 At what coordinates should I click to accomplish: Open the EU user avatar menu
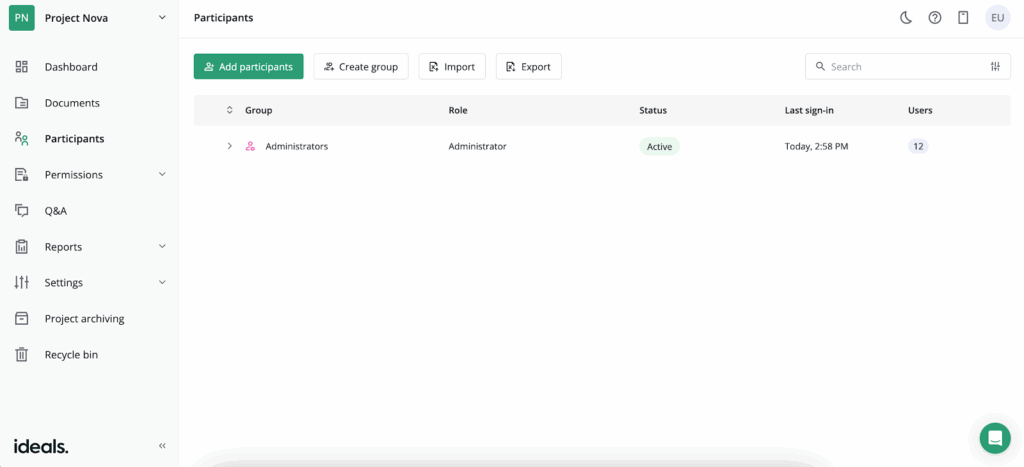click(997, 18)
